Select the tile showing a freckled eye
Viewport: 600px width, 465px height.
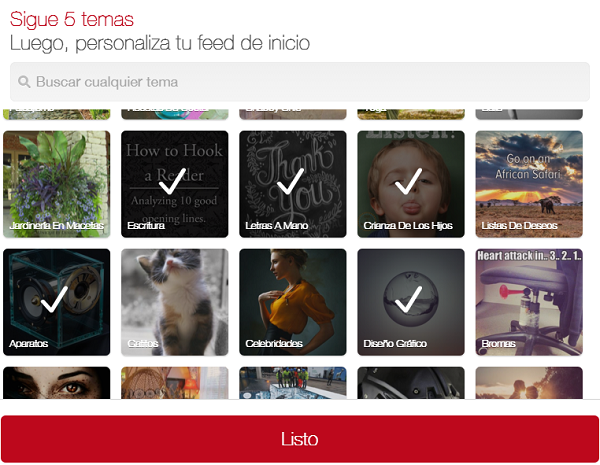coord(57,383)
